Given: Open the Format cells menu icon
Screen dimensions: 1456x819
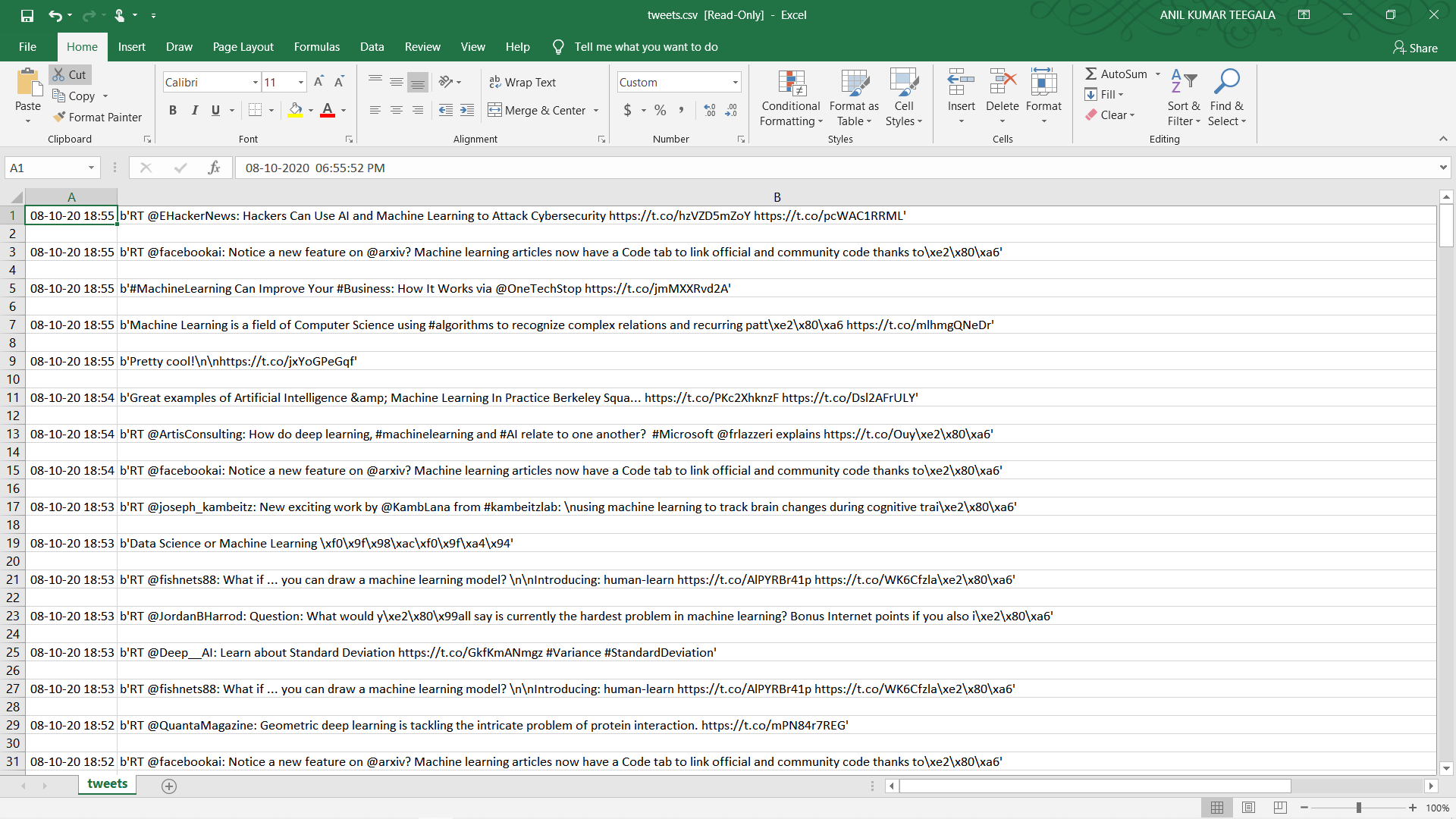Looking at the screenshot, I should click(1043, 82).
